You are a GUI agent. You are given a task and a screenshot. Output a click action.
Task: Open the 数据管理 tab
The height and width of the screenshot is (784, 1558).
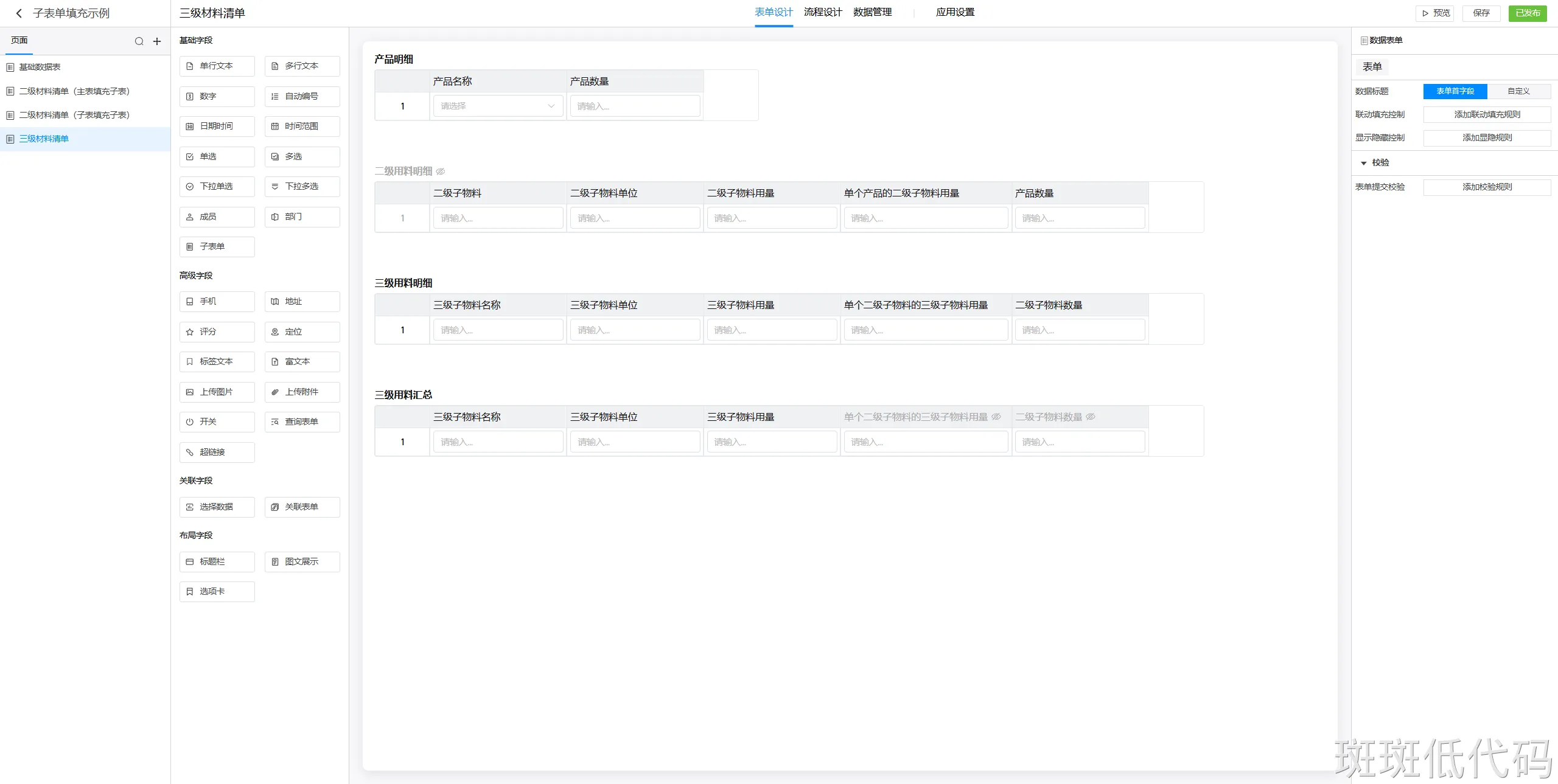(872, 12)
